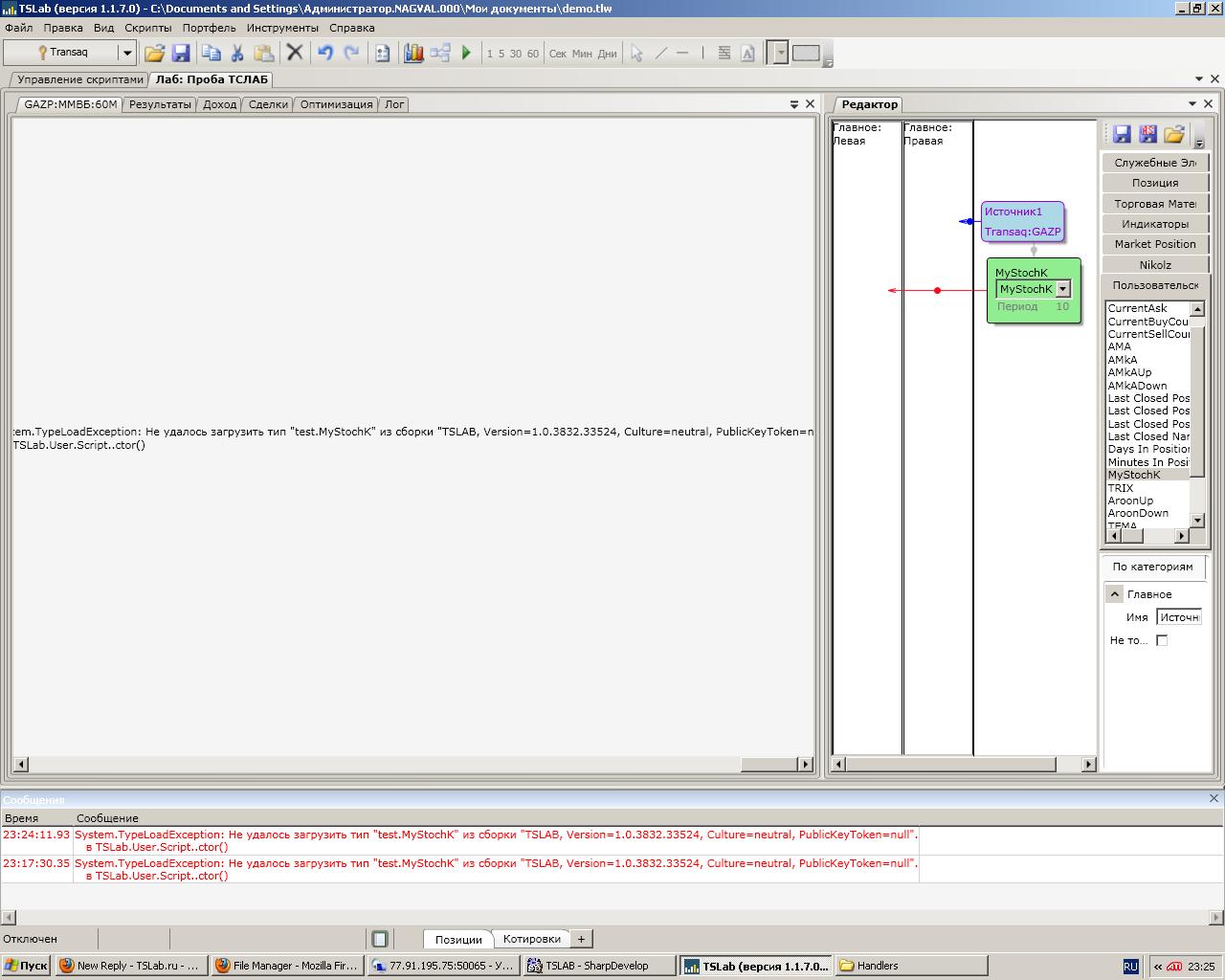Click the bar chart icon in toolbar
The image size is (1225, 980).
[413, 54]
